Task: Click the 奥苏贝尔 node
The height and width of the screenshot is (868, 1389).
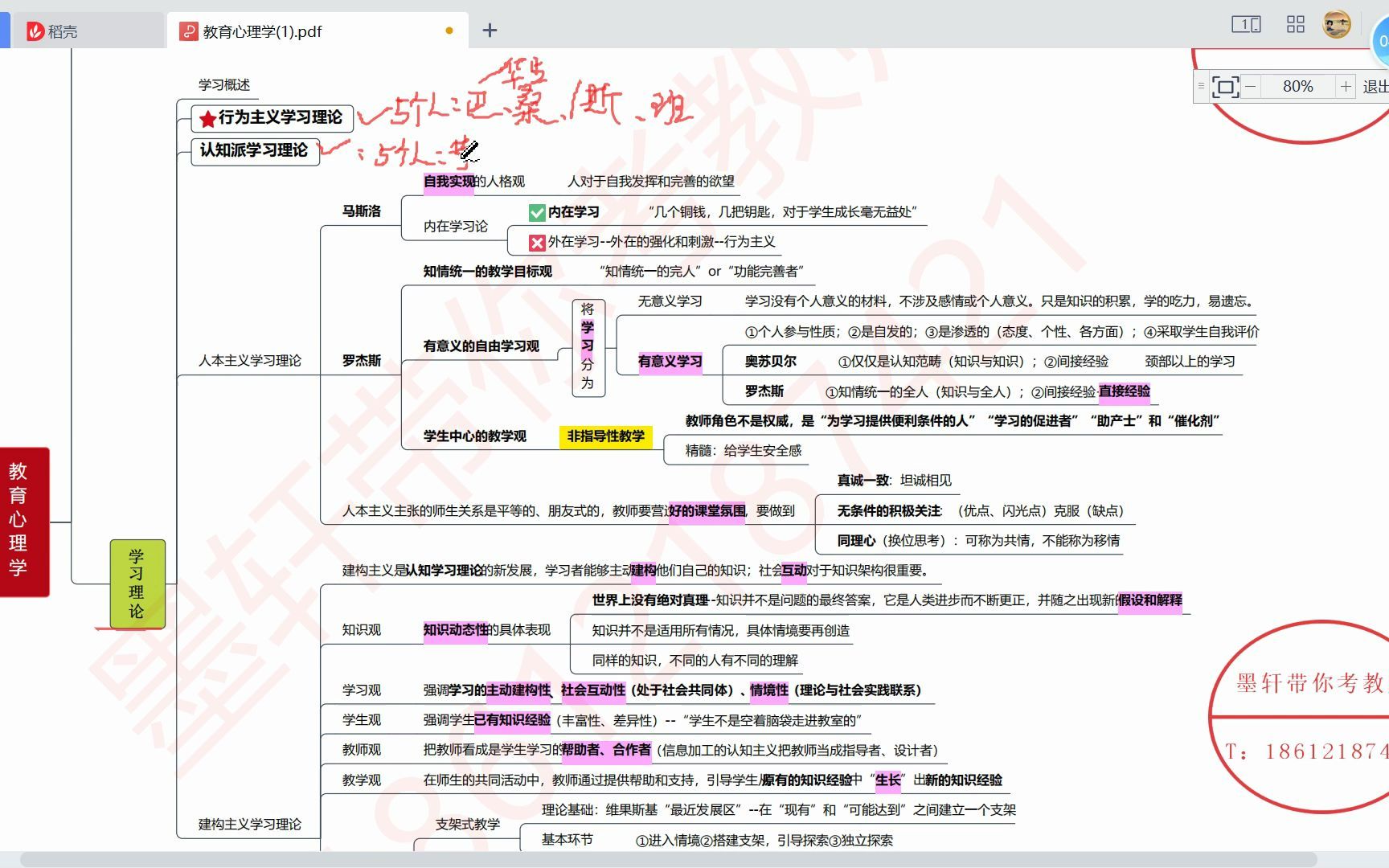Action: (x=771, y=362)
